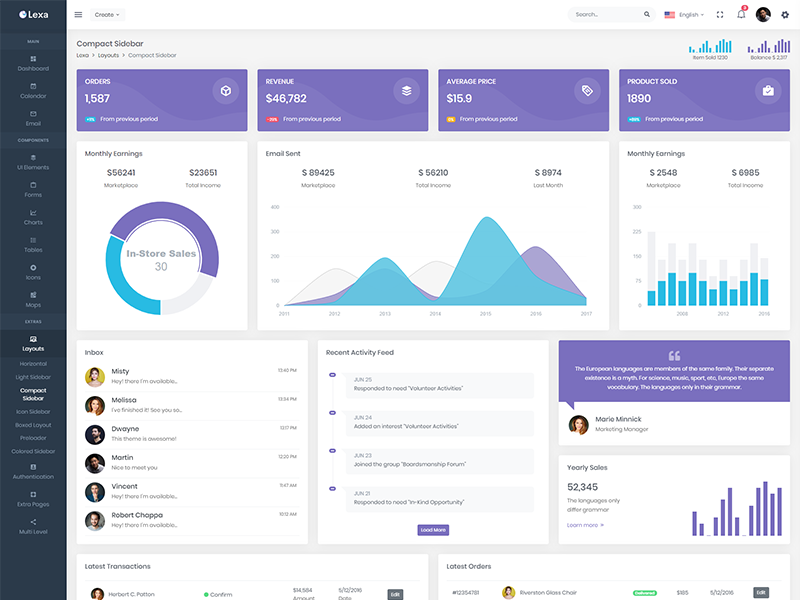Expand the Create dropdown
This screenshot has height=600, width=800.
(x=106, y=15)
